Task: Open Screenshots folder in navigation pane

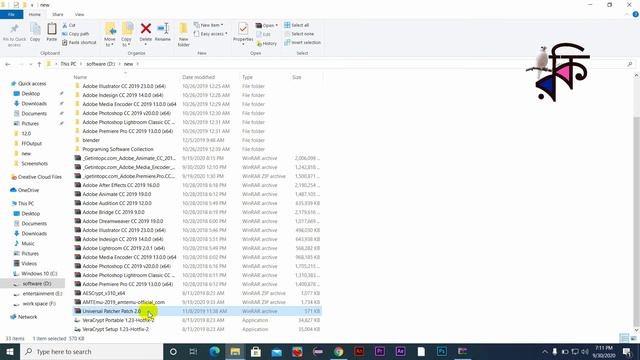Action: (x=34, y=164)
